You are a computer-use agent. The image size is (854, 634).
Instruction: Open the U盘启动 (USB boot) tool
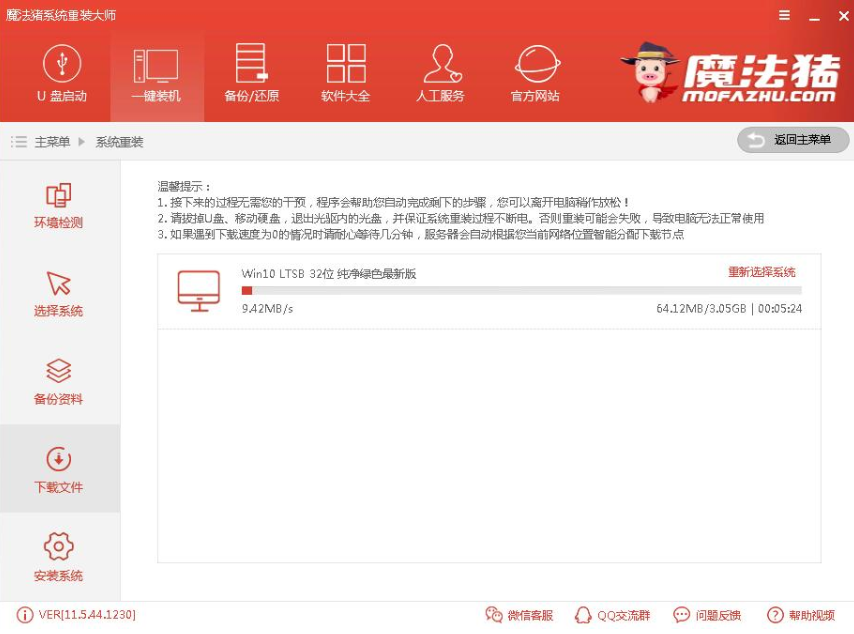60,75
